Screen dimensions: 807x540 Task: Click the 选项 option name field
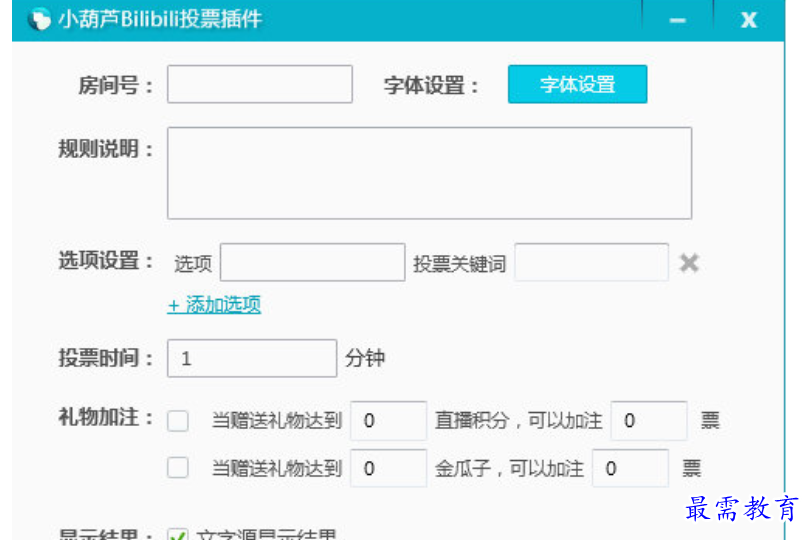click(312, 263)
